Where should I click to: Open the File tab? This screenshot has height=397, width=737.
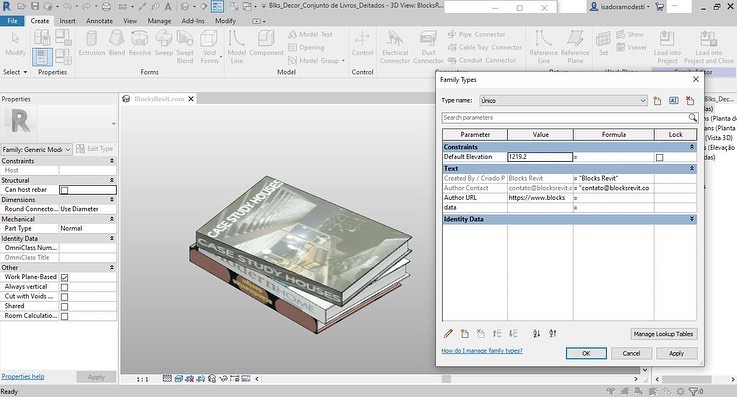(13, 21)
